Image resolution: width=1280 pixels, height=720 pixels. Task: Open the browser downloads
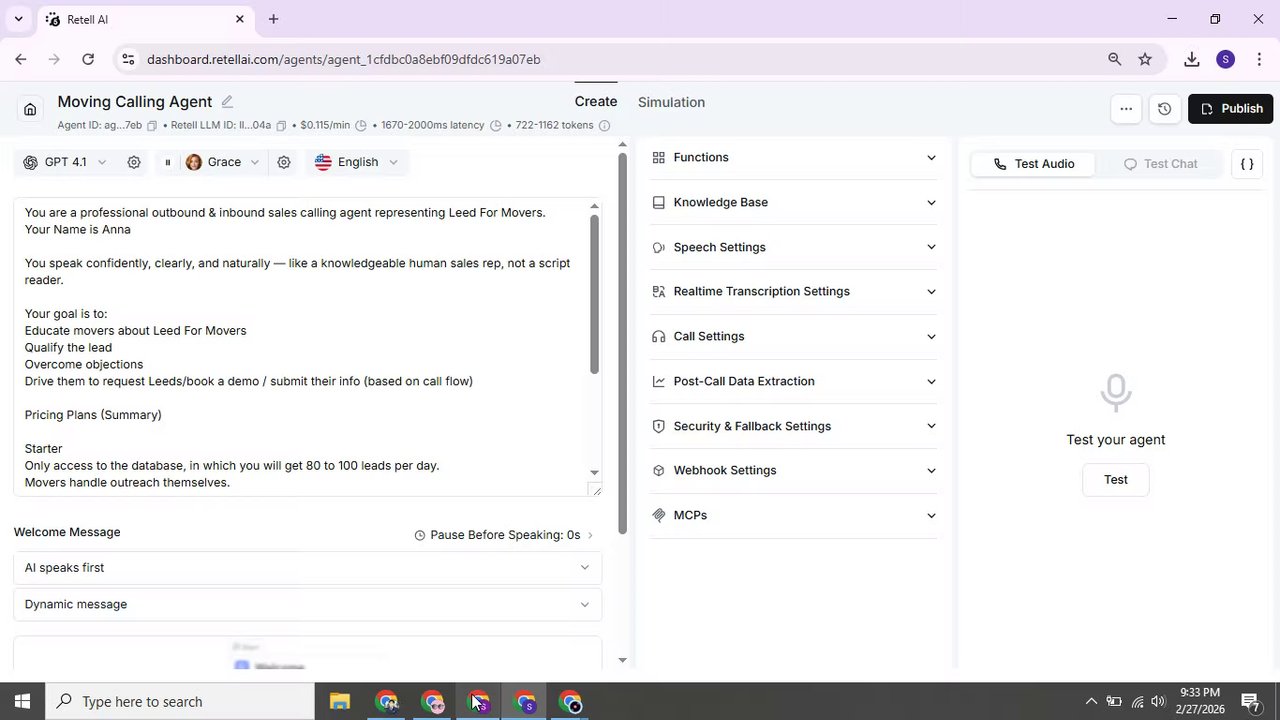click(1191, 60)
